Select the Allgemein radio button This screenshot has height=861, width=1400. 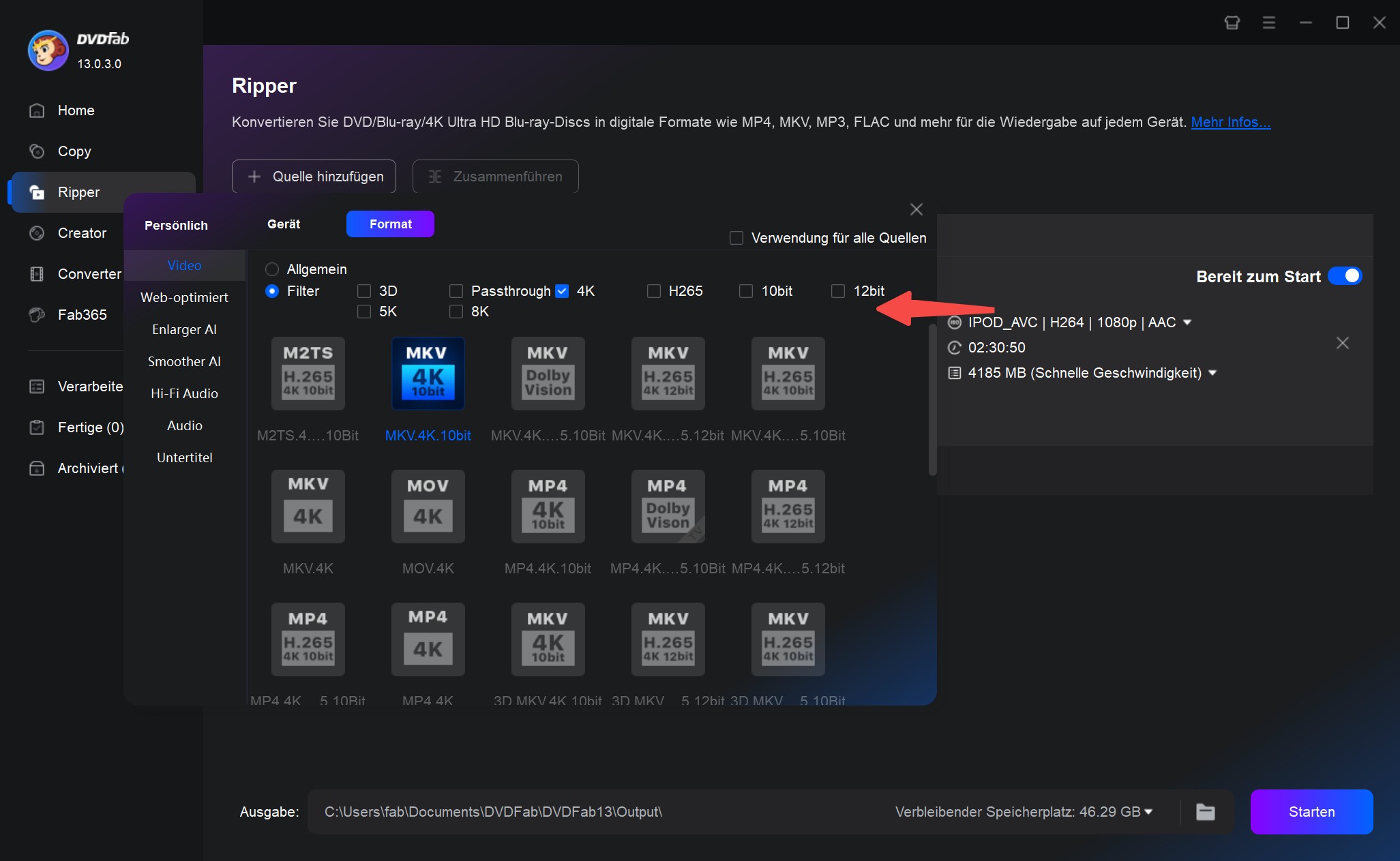point(272,269)
